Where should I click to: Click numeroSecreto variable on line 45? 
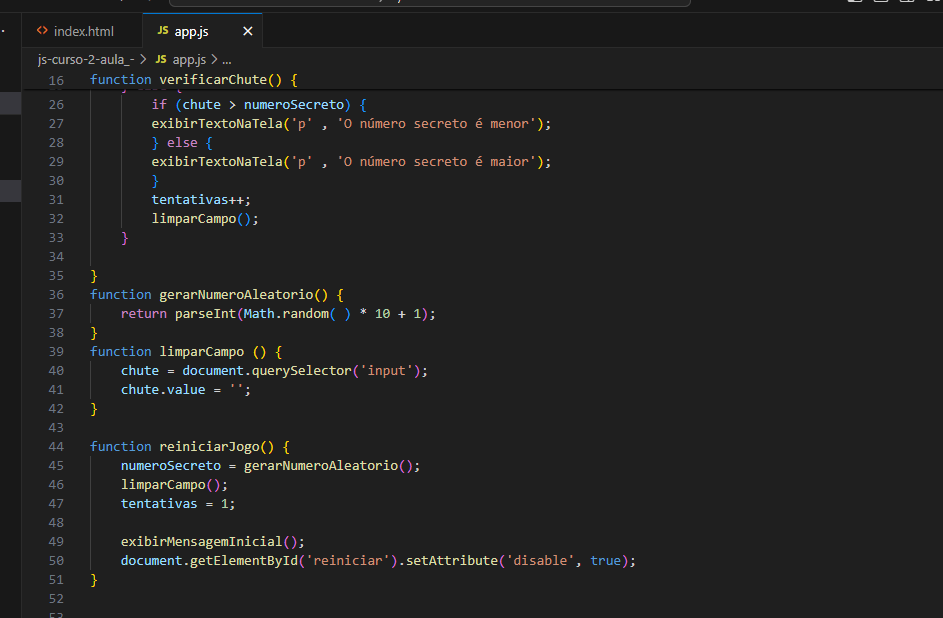coord(171,466)
